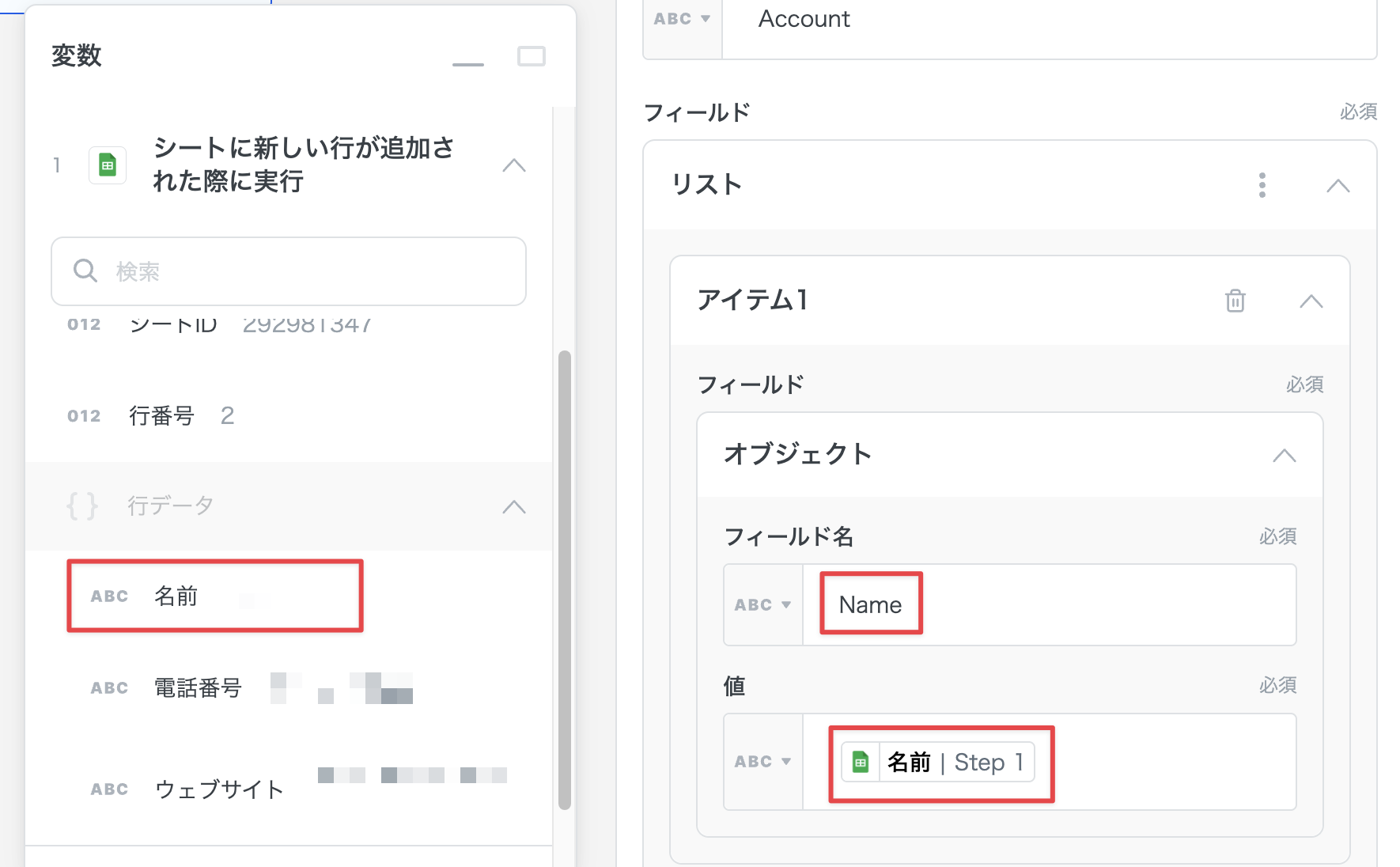Open ABC type dropdown beside Account
The width and height of the screenshot is (1400, 867).
point(682,19)
